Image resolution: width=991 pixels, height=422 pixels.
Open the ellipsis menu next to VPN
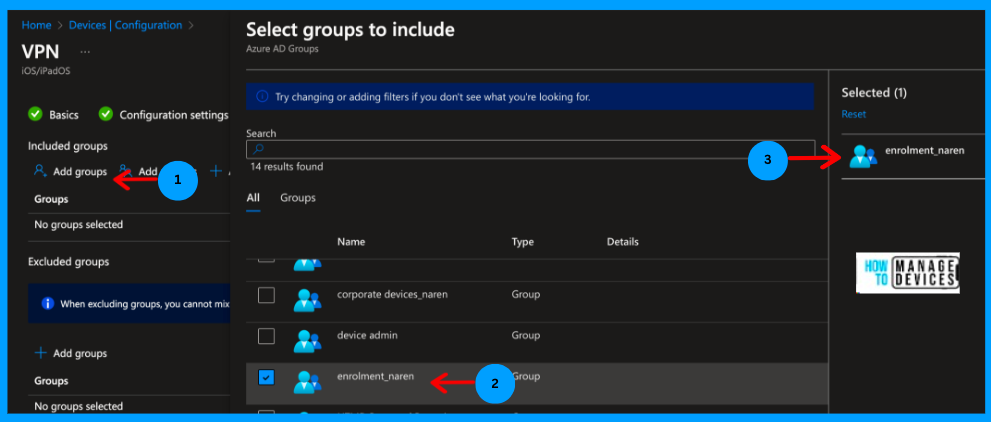(85, 51)
